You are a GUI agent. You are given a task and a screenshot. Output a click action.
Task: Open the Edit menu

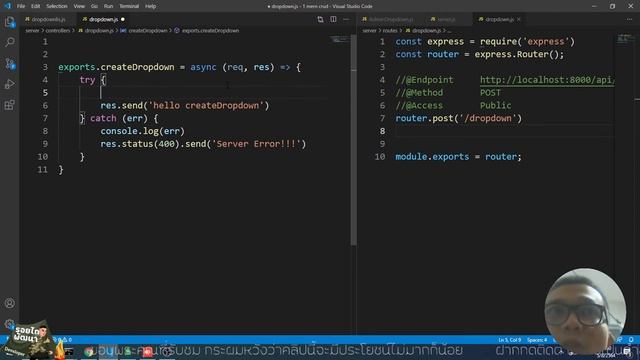pyautogui.click(x=36, y=6)
